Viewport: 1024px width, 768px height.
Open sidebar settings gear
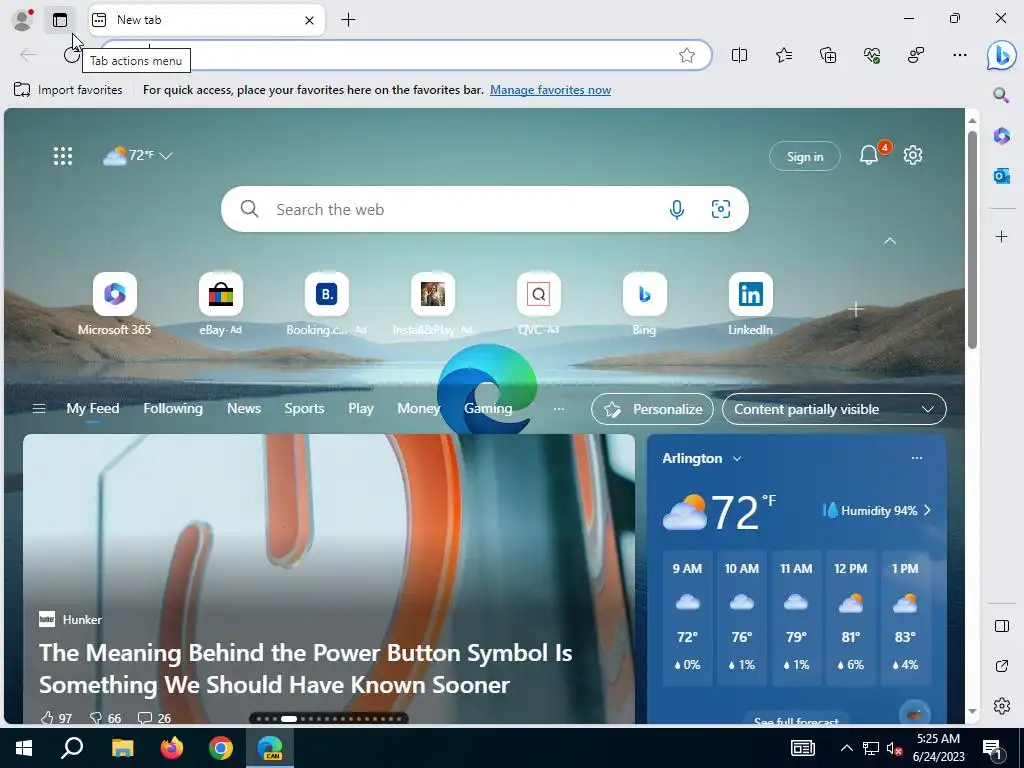pos(1002,706)
